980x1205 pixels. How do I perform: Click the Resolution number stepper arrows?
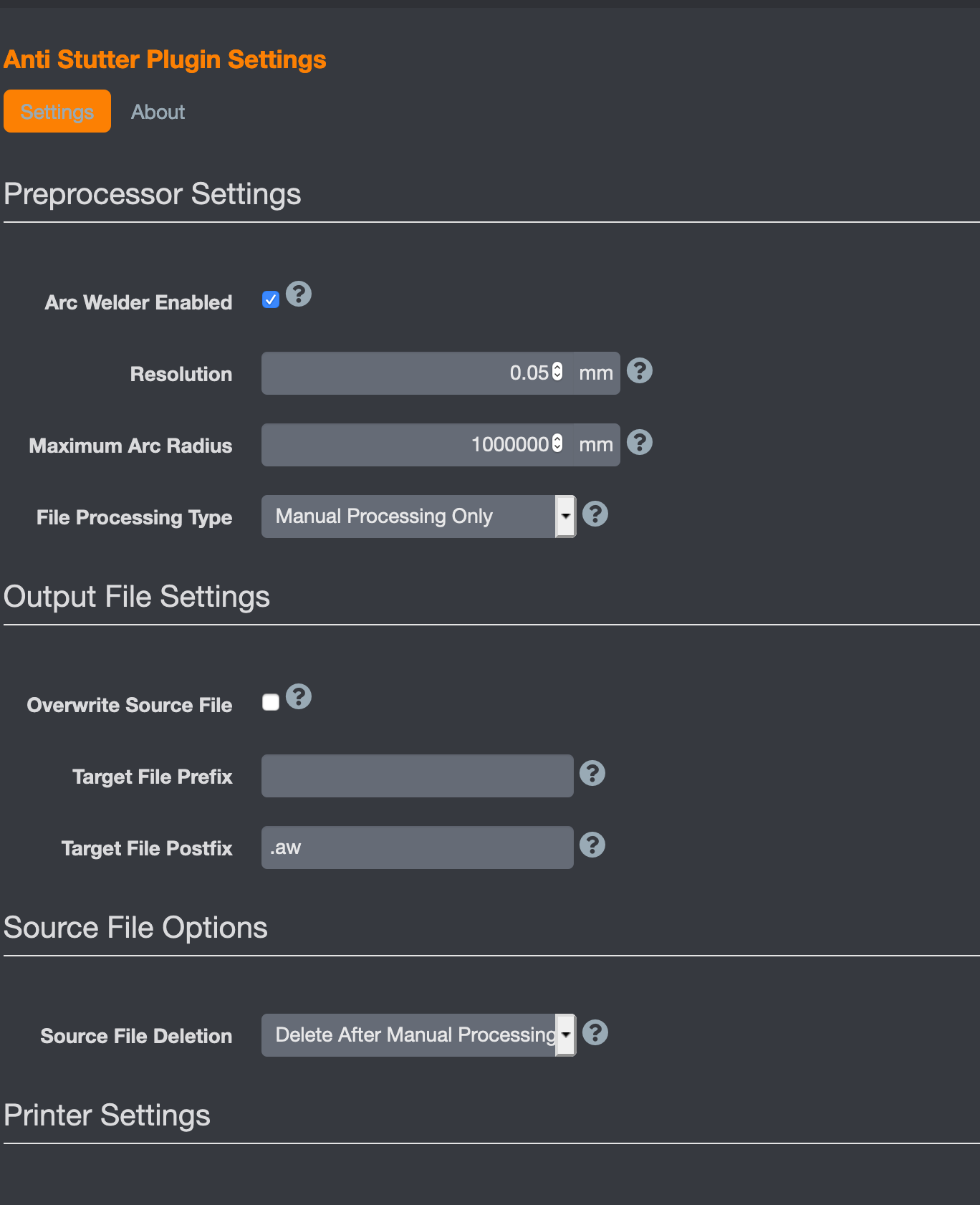pos(557,372)
